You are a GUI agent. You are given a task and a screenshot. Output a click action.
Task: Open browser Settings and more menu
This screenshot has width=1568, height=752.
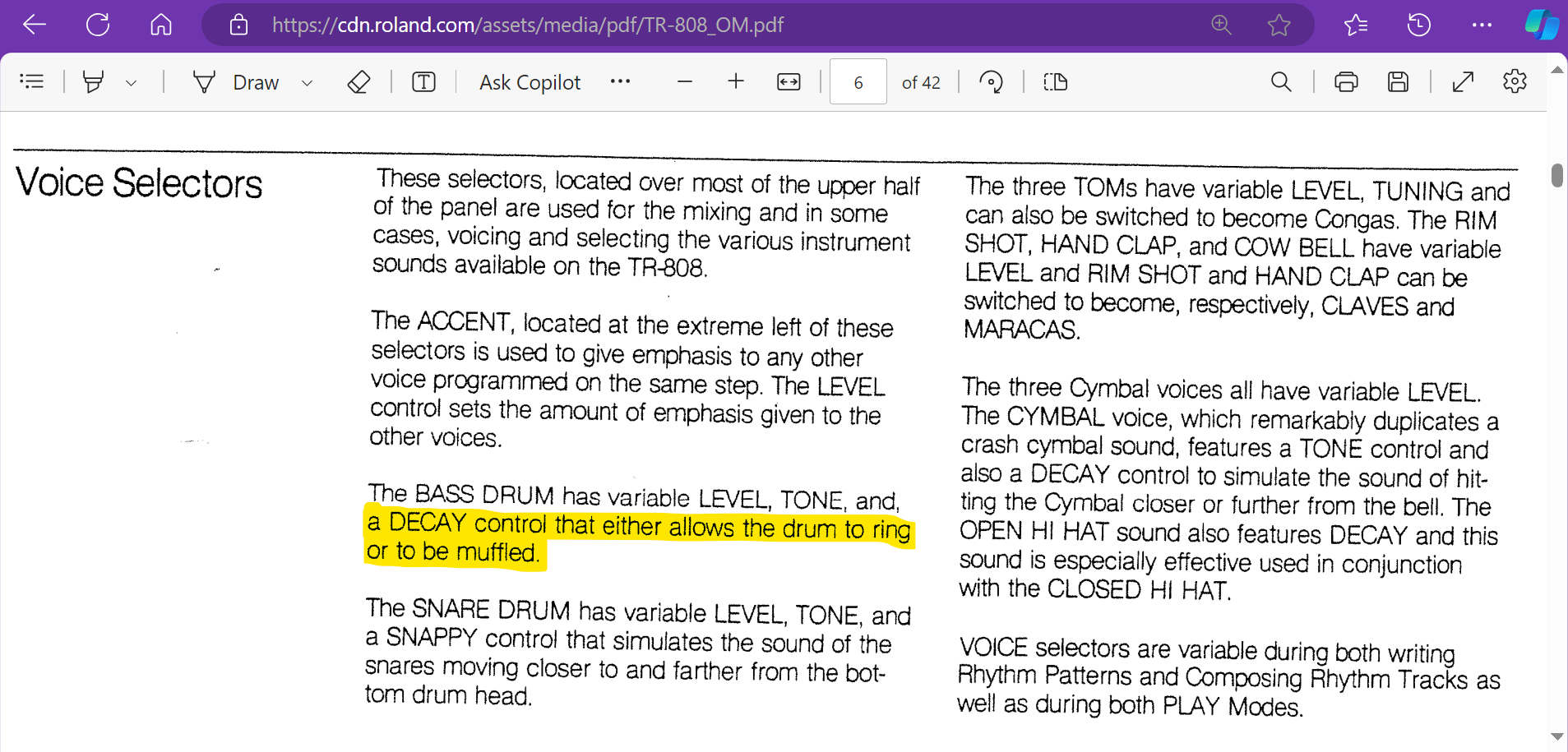click(x=1482, y=25)
